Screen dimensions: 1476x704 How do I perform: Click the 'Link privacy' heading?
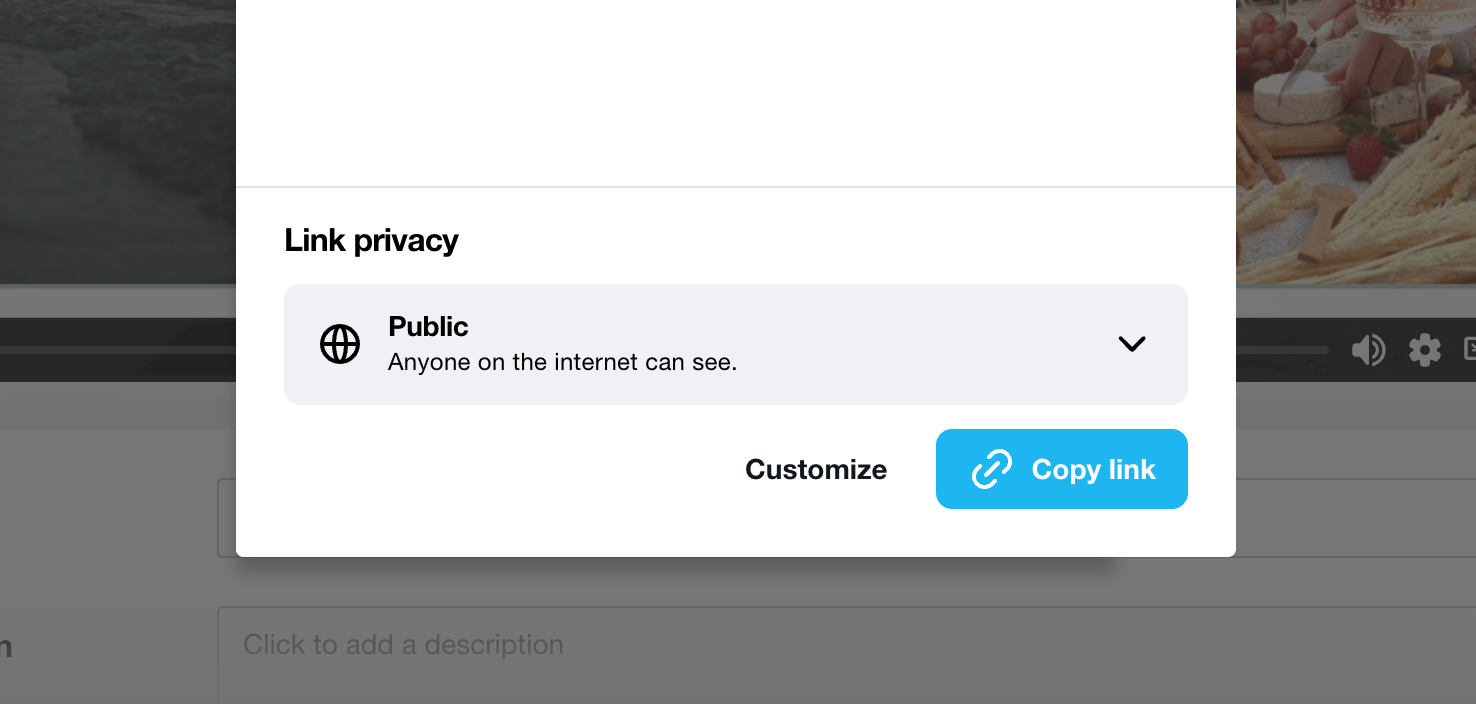tap(371, 241)
